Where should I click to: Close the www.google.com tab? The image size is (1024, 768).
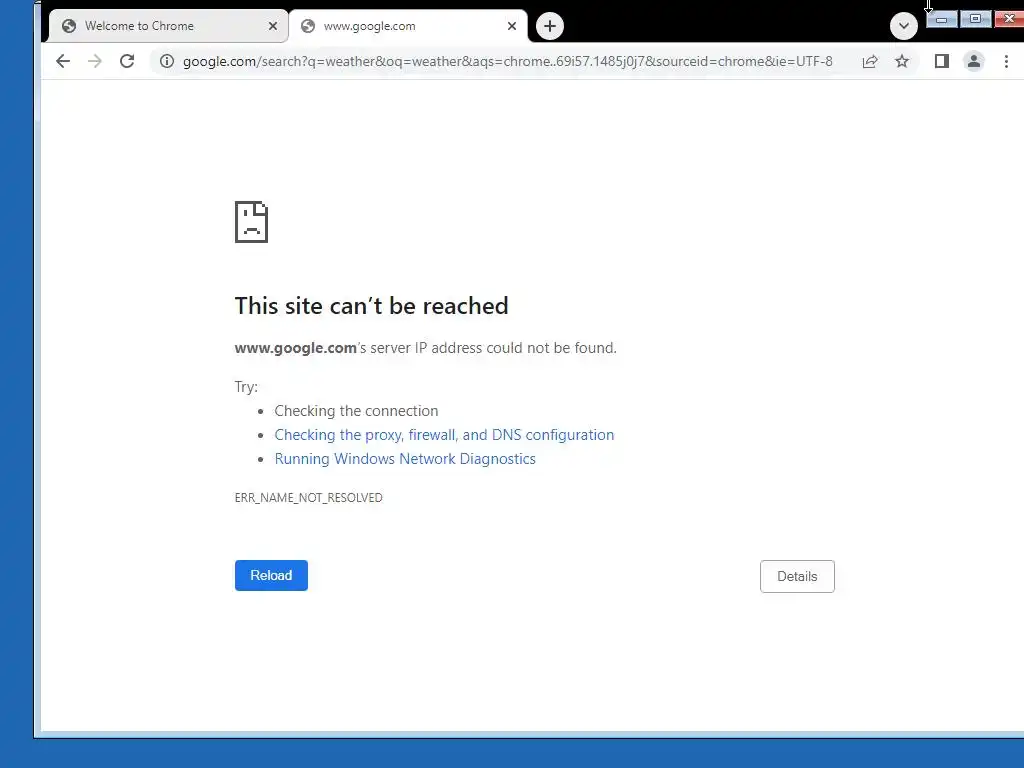click(x=512, y=26)
